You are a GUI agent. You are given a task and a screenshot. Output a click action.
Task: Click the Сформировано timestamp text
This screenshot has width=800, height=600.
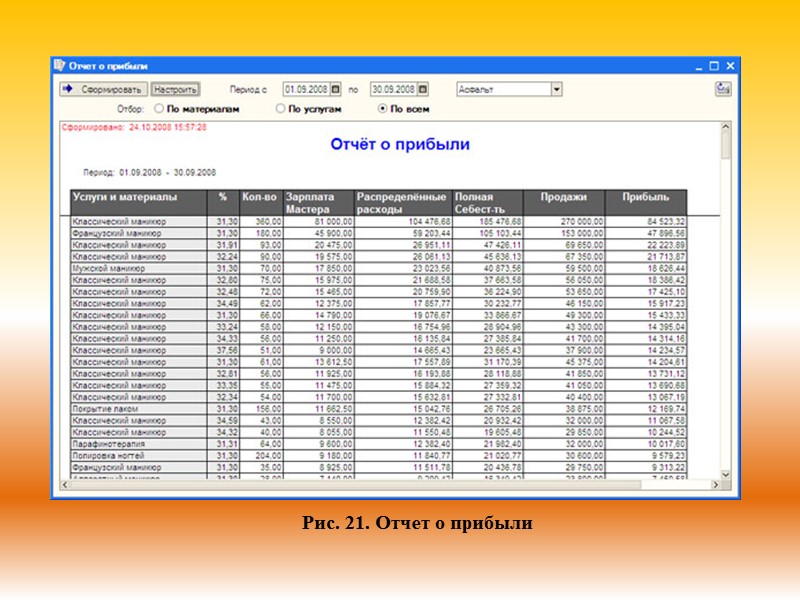[x=134, y=127]
